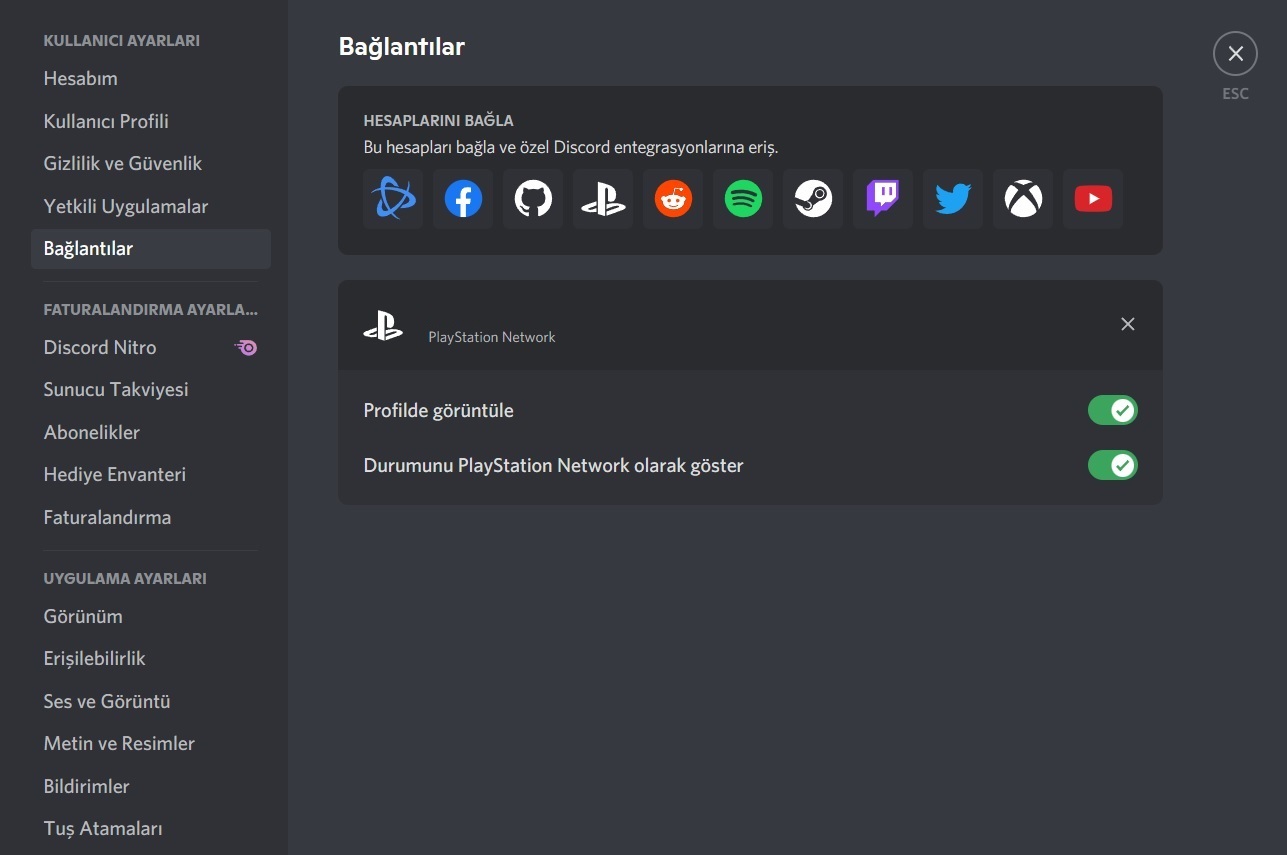Link YouTube account icon
This screenshot has height=855, width=1287.
(x=1093, y=199)
